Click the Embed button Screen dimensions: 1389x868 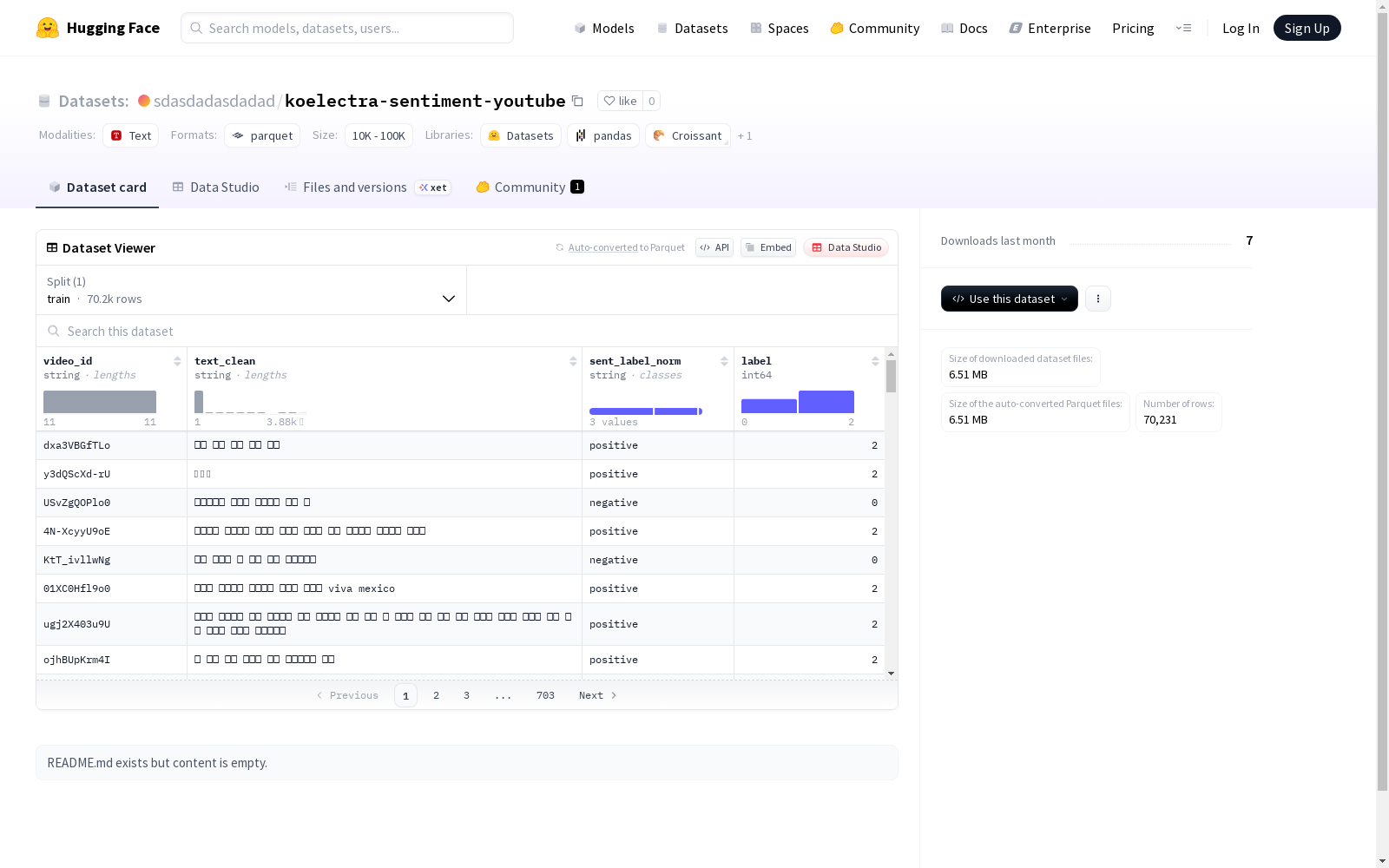click(768, 247)
